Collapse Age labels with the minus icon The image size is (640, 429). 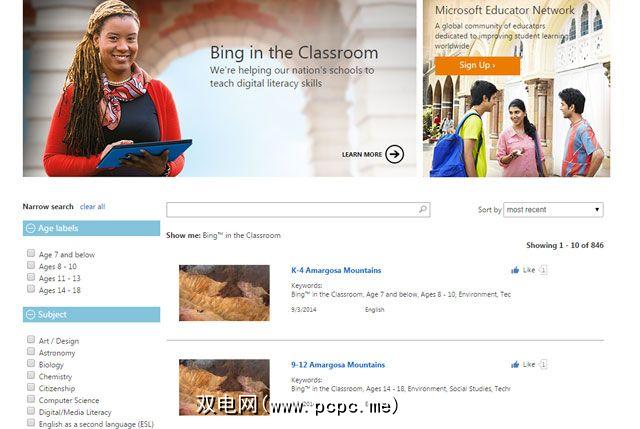click(31, 228)
